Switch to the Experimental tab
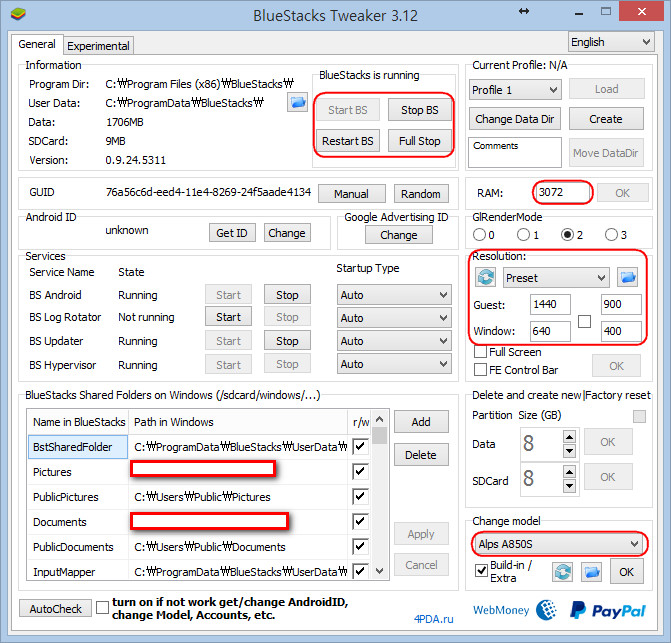This screenshot has height=643, width=671. click(x=98, y=46)
